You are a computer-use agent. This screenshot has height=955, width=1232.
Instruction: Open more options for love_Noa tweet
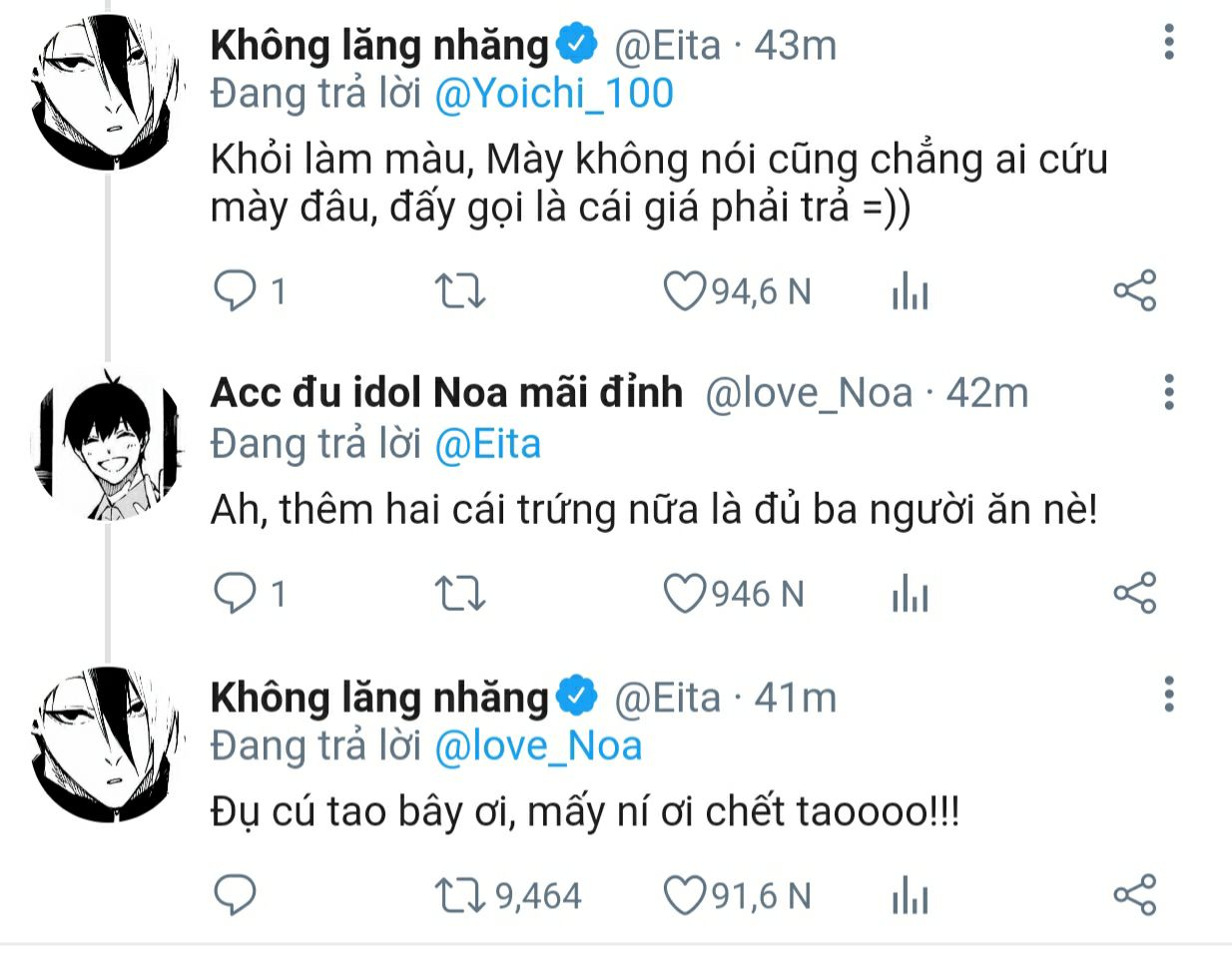(x=1169, y=392)
